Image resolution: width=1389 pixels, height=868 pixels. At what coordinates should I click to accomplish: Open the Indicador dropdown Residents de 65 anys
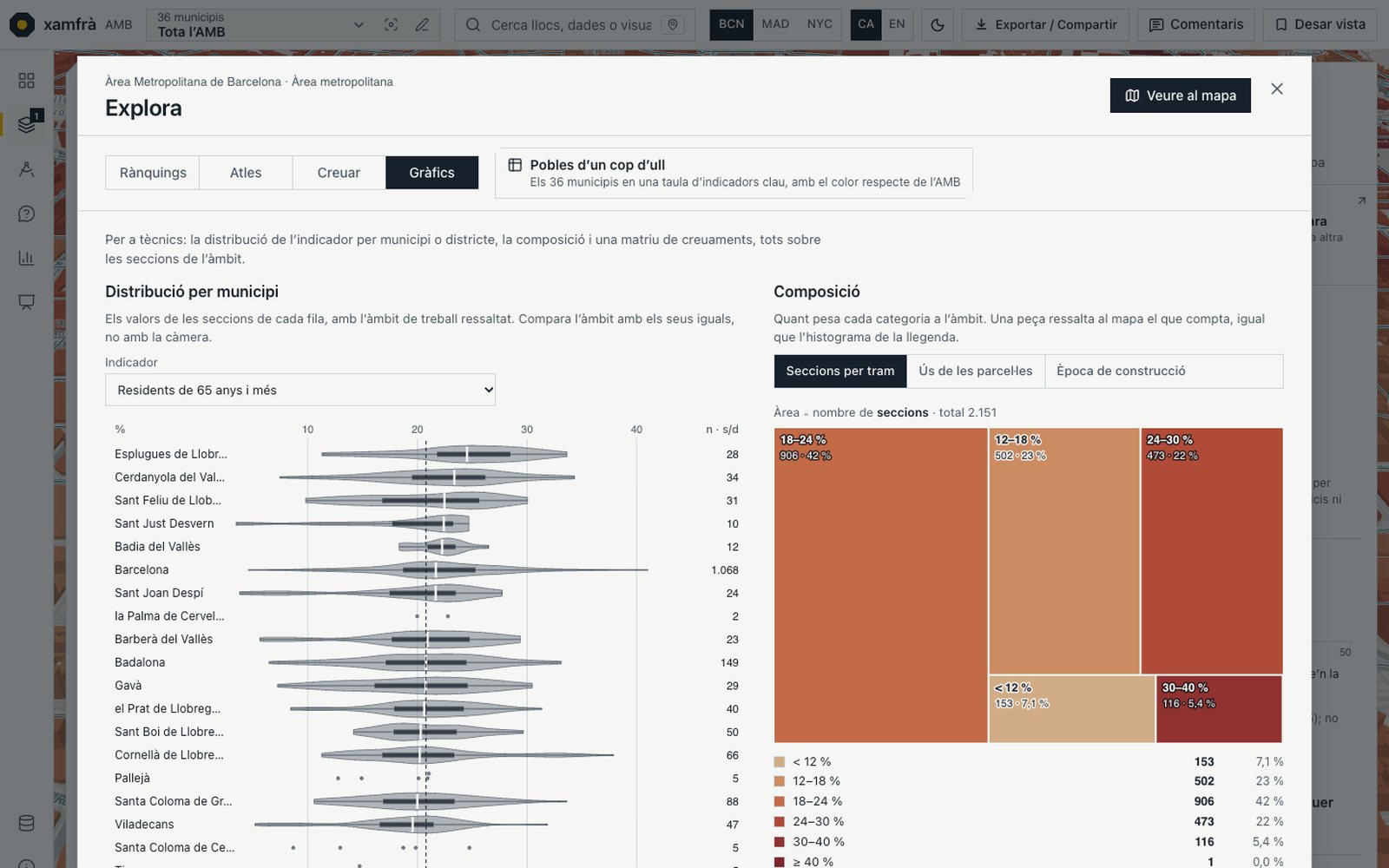click(300, 390)
